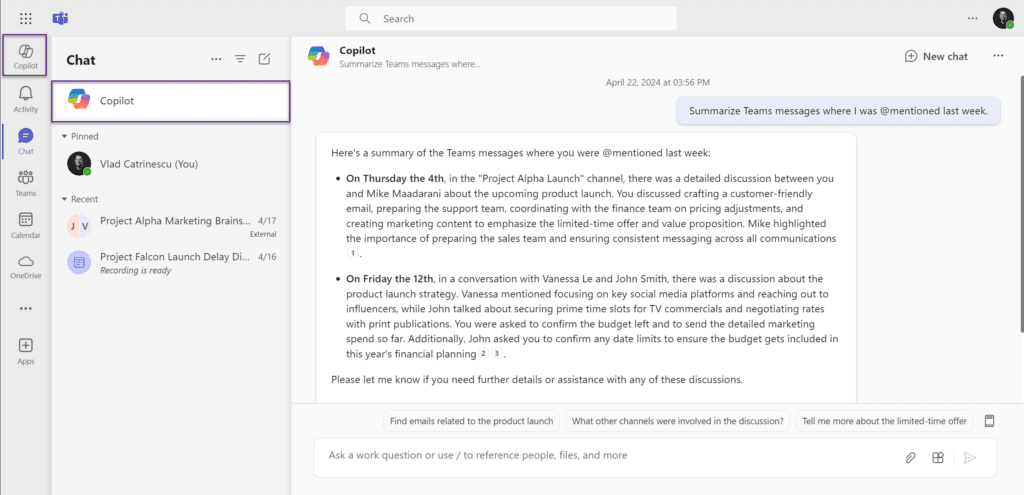The image size is (1024, 495).
Task: Open citation reference 3
Action: (497, 353)
